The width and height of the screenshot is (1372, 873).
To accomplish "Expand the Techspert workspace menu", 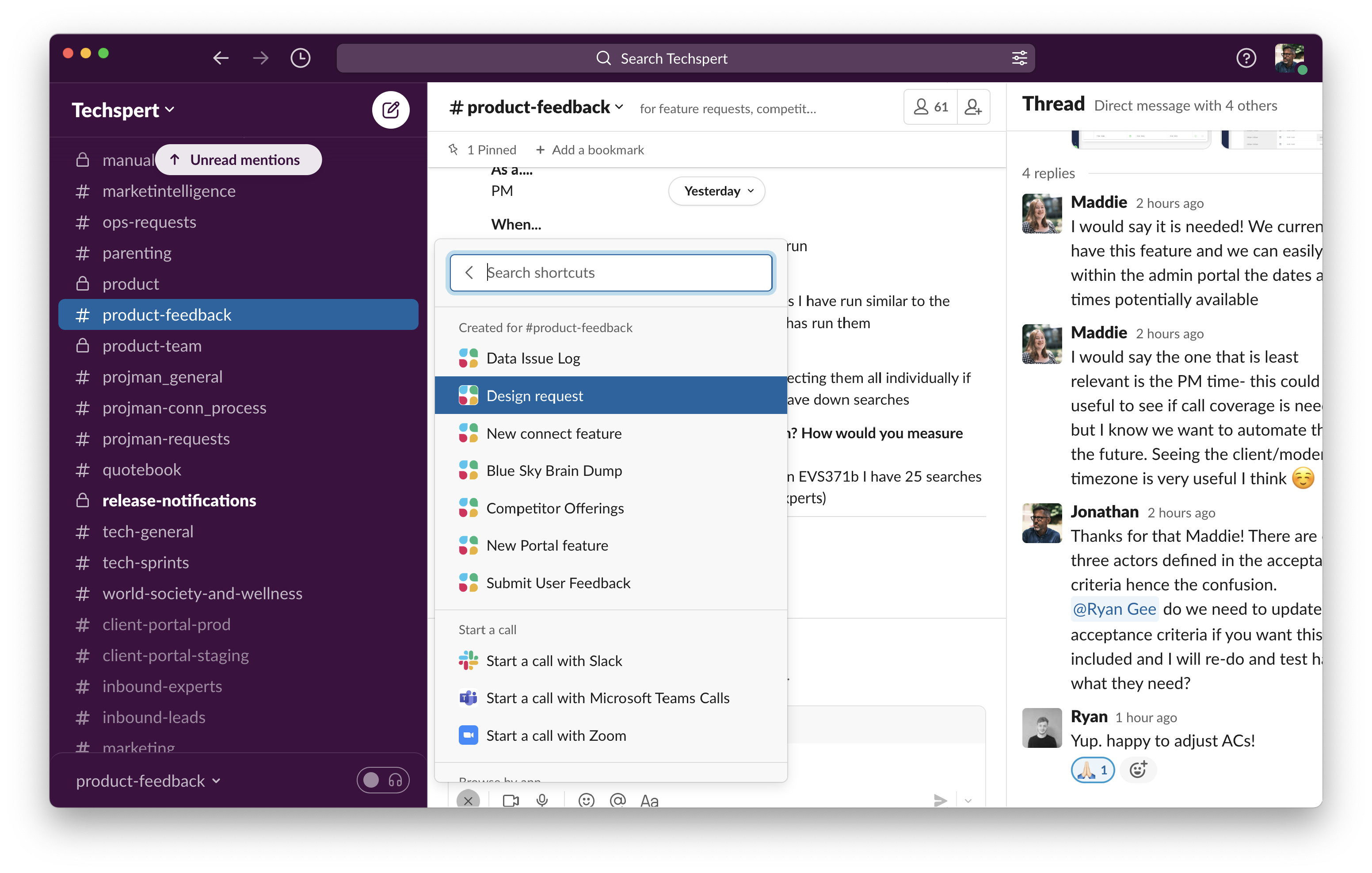I will pos(122,110).
